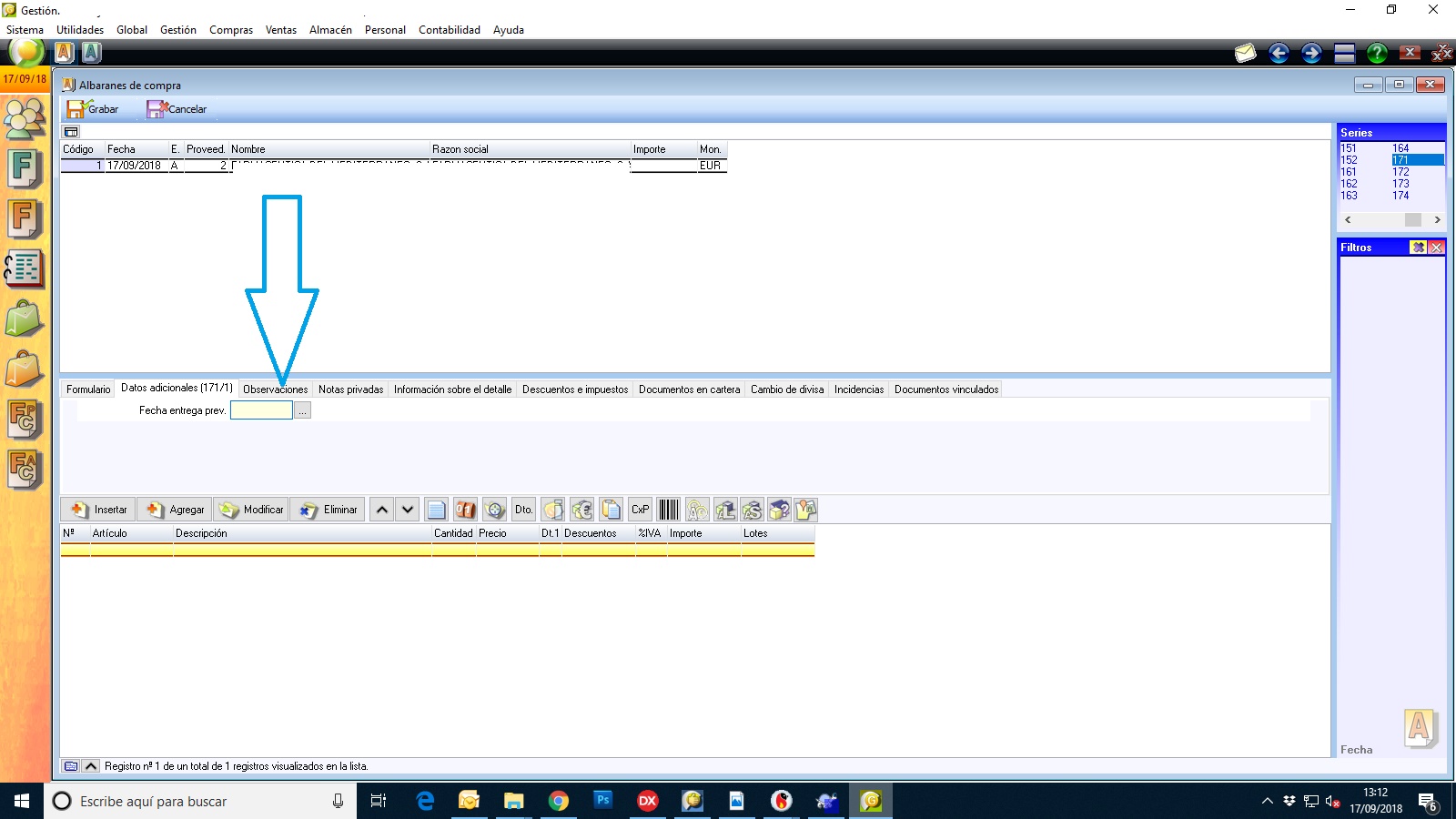
Task: Switch to the Incidencias tab
Action: 859,389
